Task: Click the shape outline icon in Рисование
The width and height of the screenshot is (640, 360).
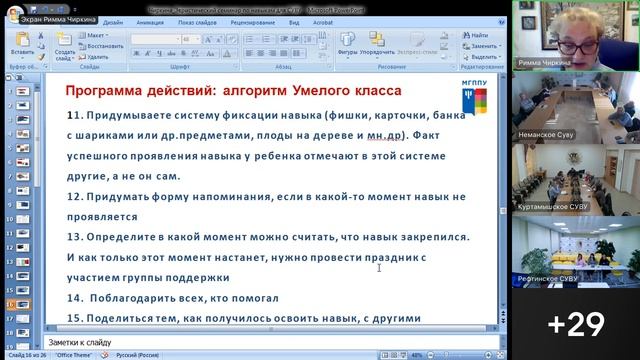Action: tap(444, 46)
